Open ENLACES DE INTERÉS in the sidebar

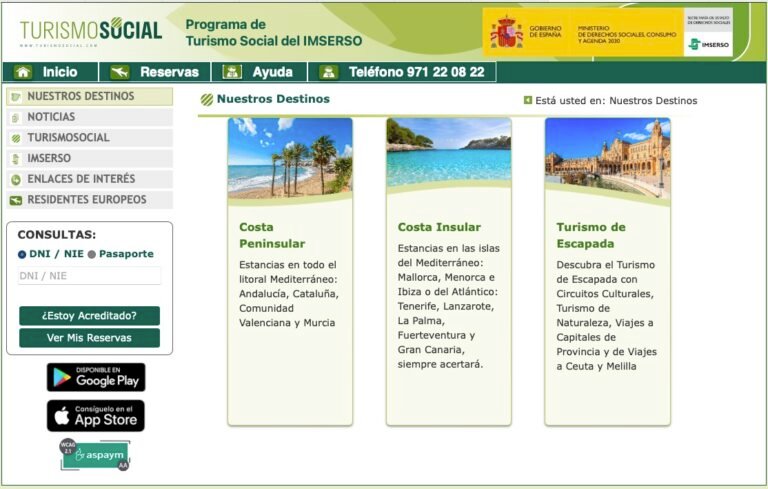pyautogui.click(x=90, y=179)
